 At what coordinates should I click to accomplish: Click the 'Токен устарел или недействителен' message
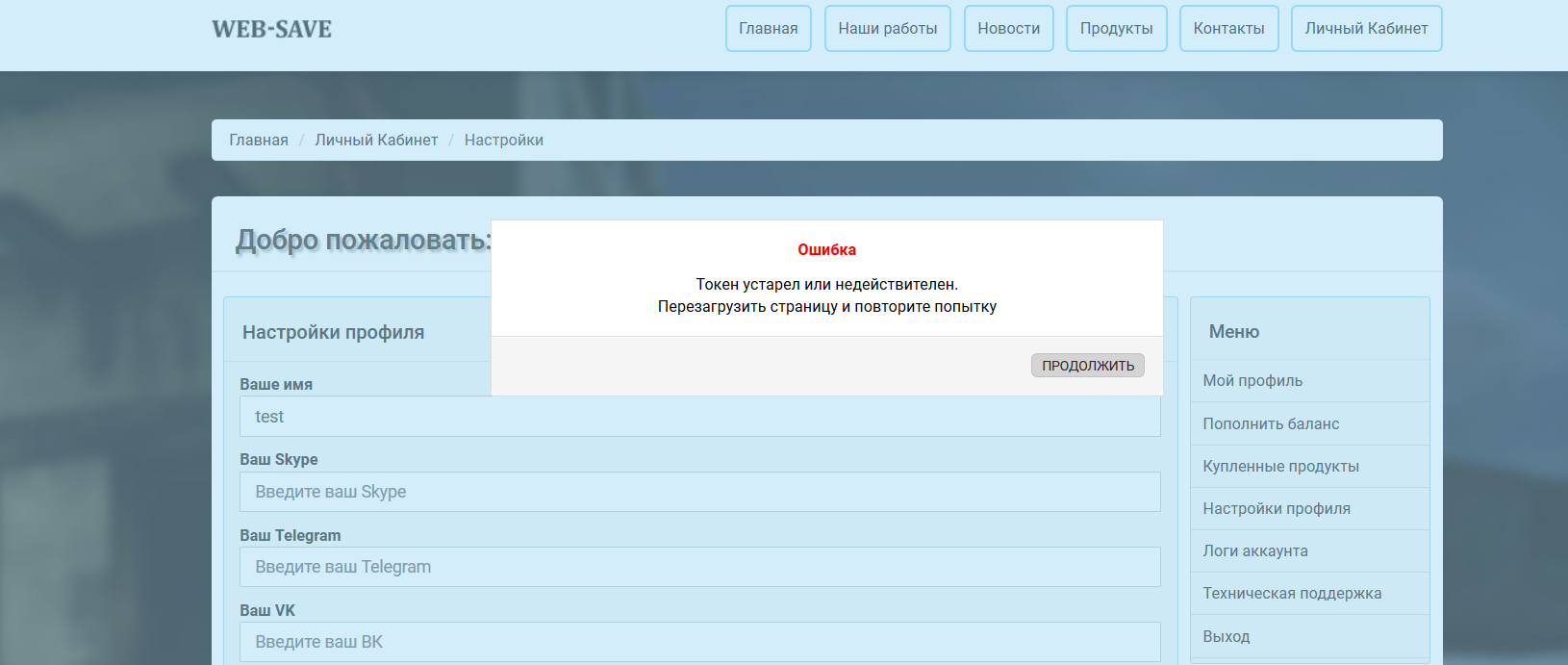827,285
